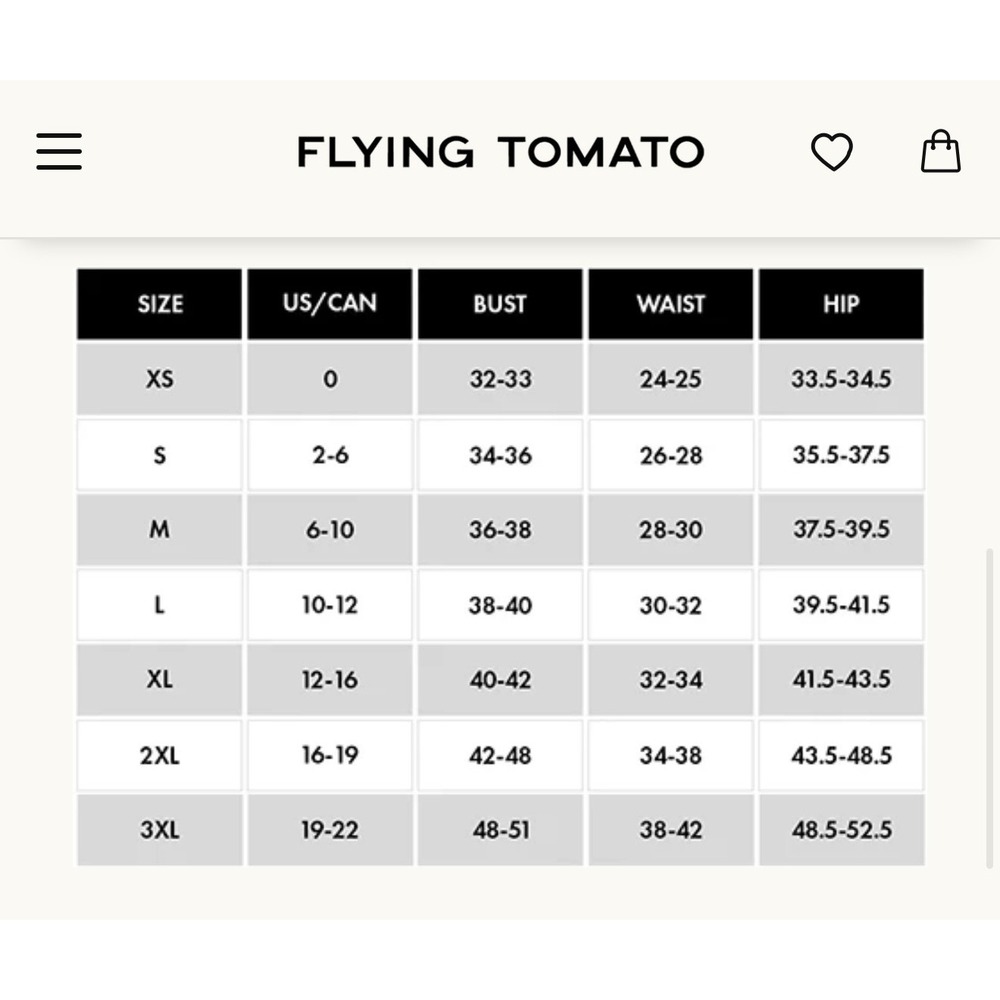The width and height of the screenshot is (1000, 1000).
Task: Select waist value 30-32
Action: point(670,605)
